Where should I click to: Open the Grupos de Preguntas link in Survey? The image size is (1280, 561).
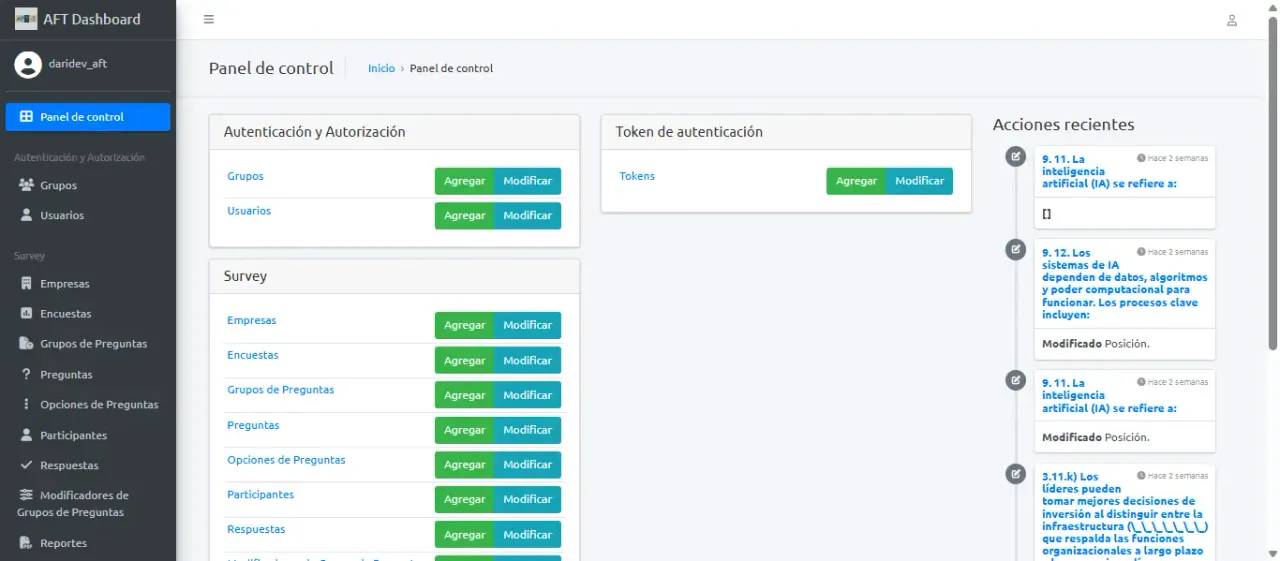pyautogui.click(x=280, y=390)
